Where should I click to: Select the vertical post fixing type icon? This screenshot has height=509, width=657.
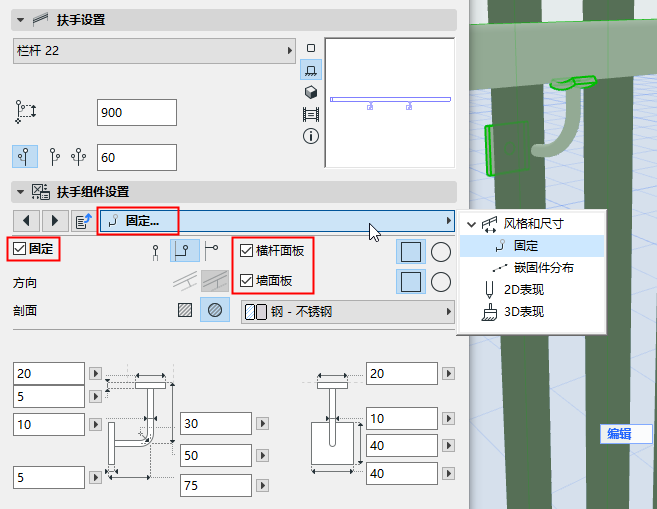click(155, 253)
